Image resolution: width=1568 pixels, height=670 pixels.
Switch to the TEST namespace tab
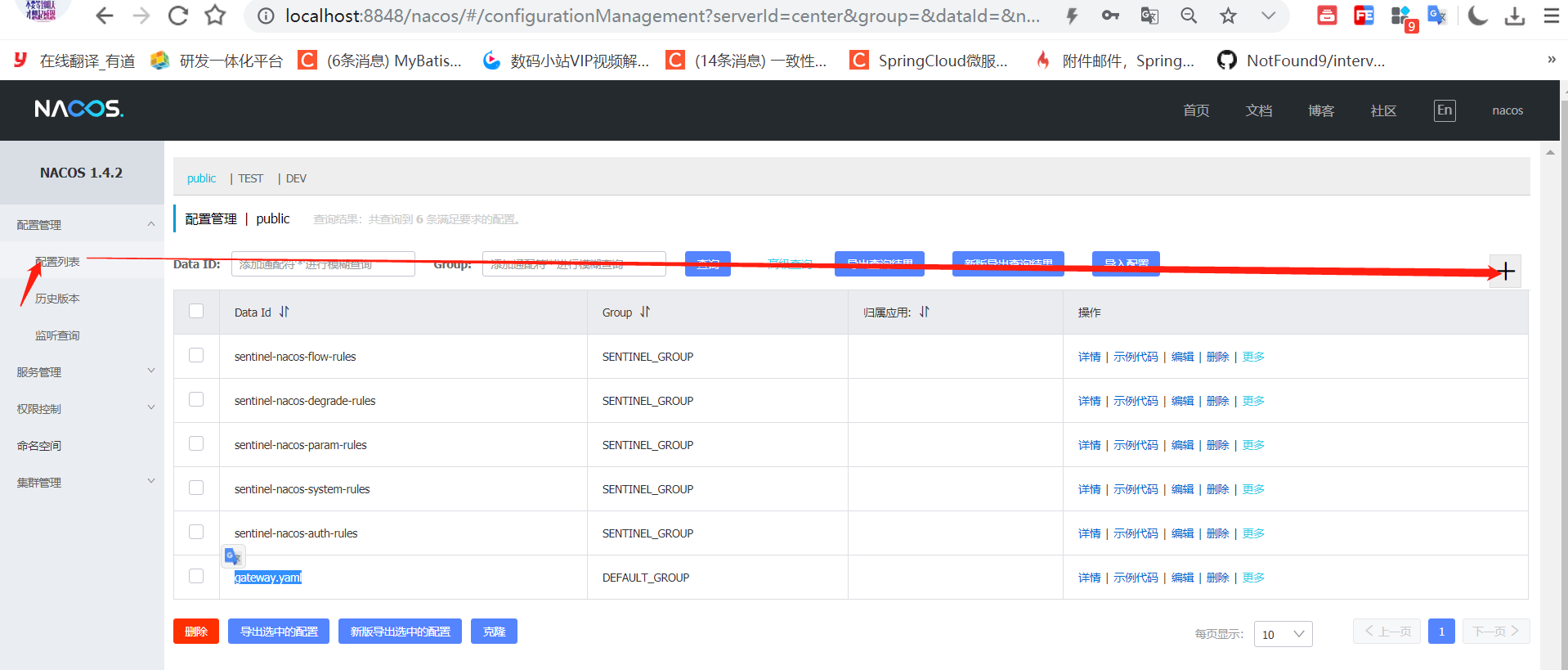click(251, 178)
